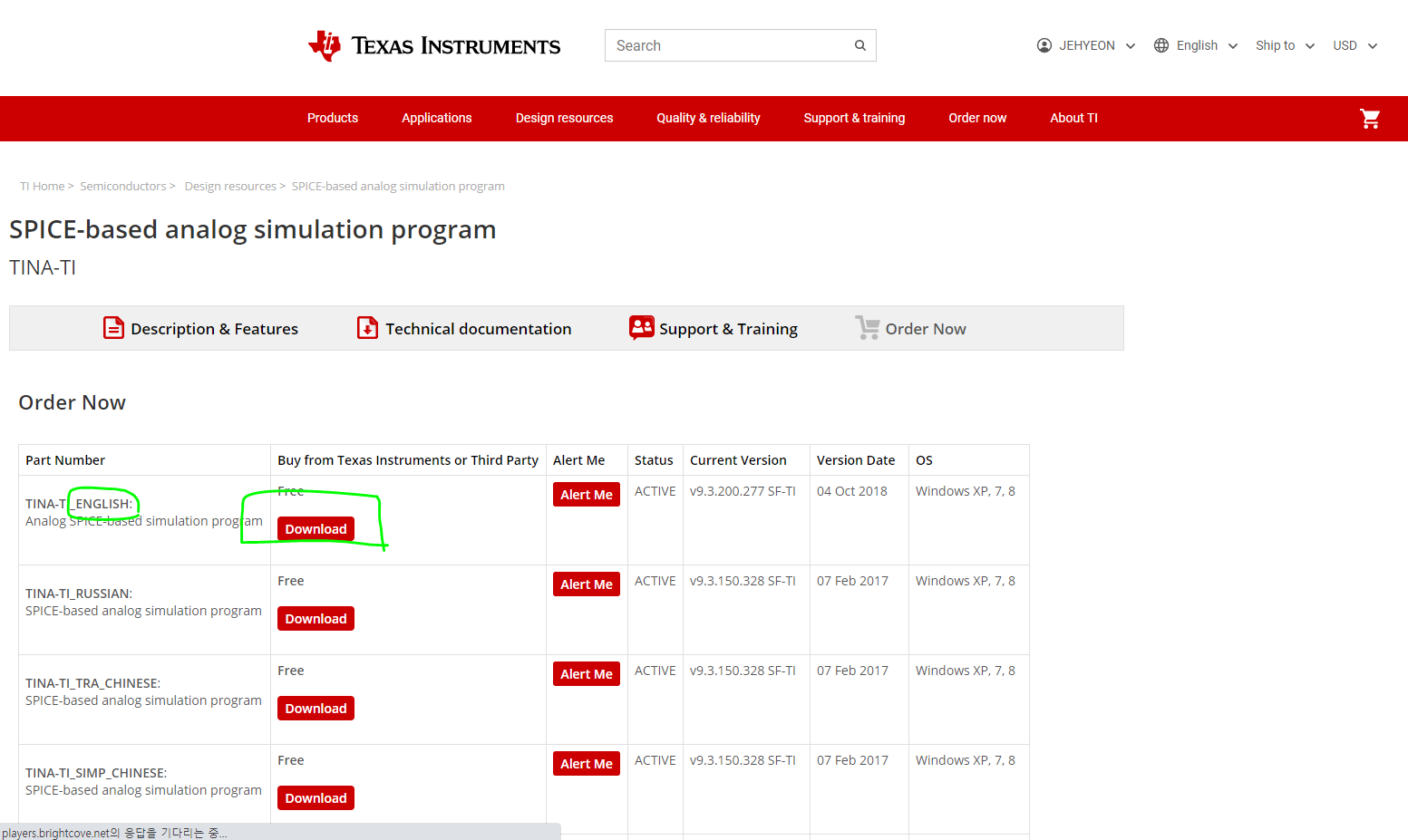Open the About TI menu

pos(1073,118)
